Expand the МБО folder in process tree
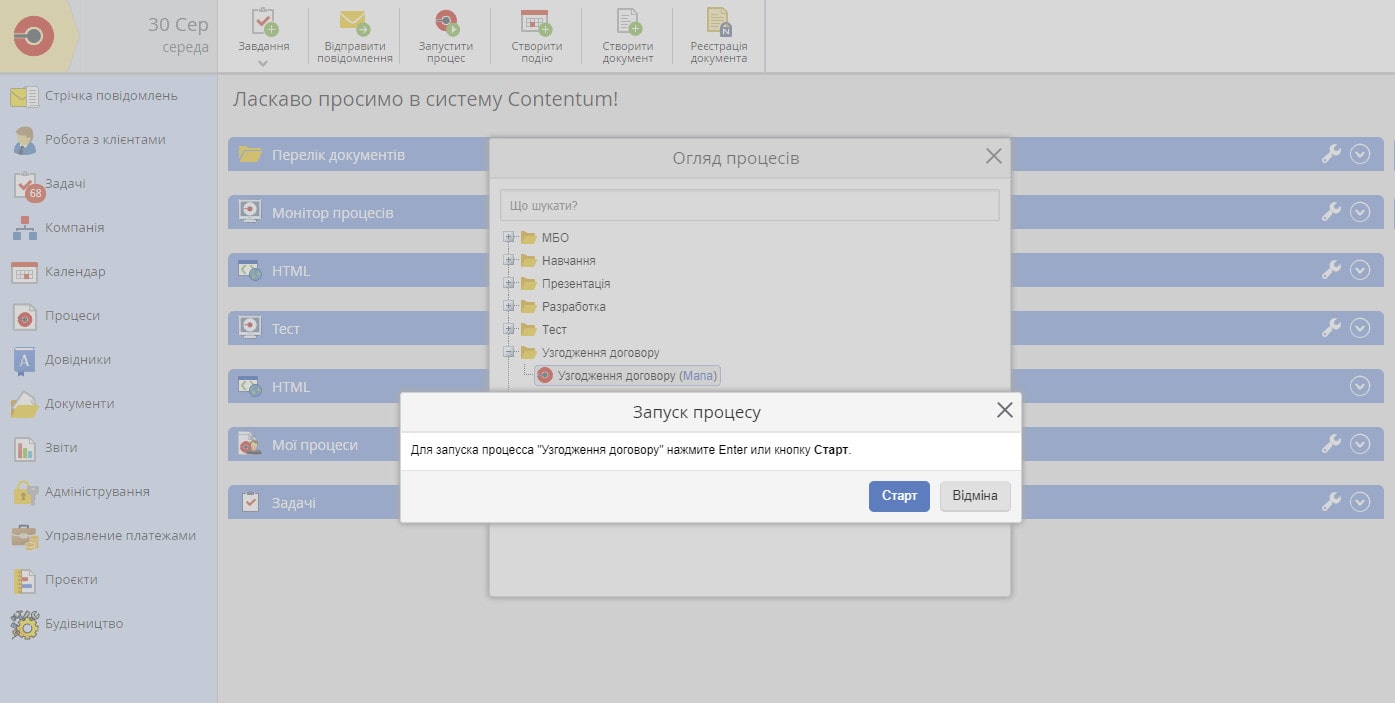The height and width of the screenshot is (703, 1395). click(x=509, y=238)
